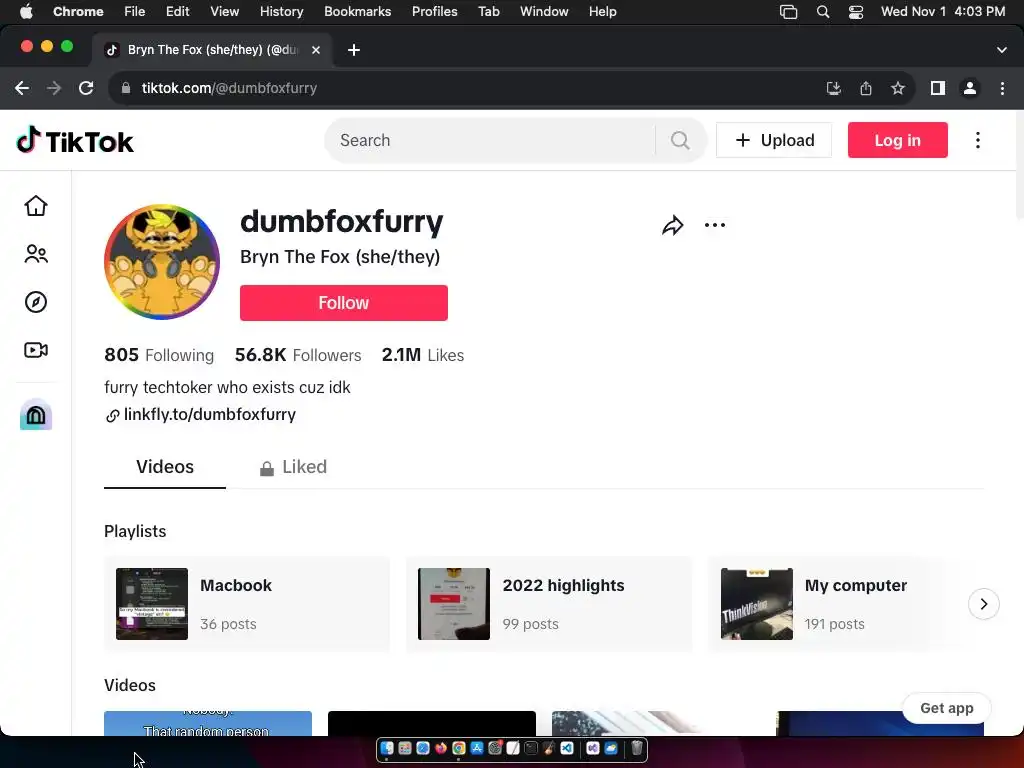
Task: View the 805 Following list
Action: pyautogui.click(x=159, y=355)
